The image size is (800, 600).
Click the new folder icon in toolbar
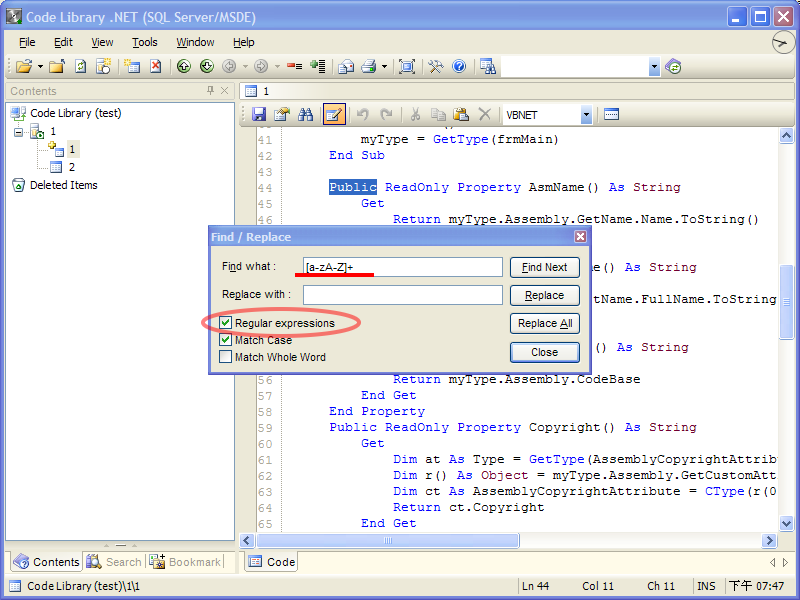tap(104, 66)
